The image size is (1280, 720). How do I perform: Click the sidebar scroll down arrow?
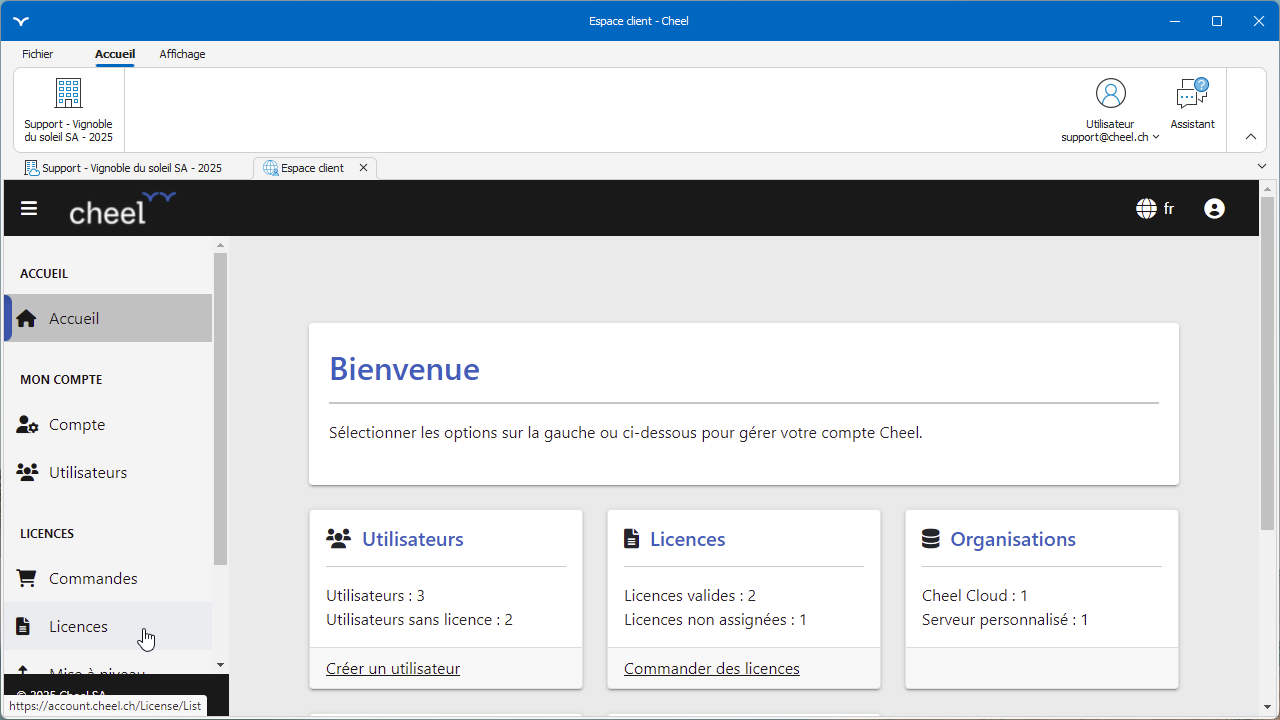point(220,665)
